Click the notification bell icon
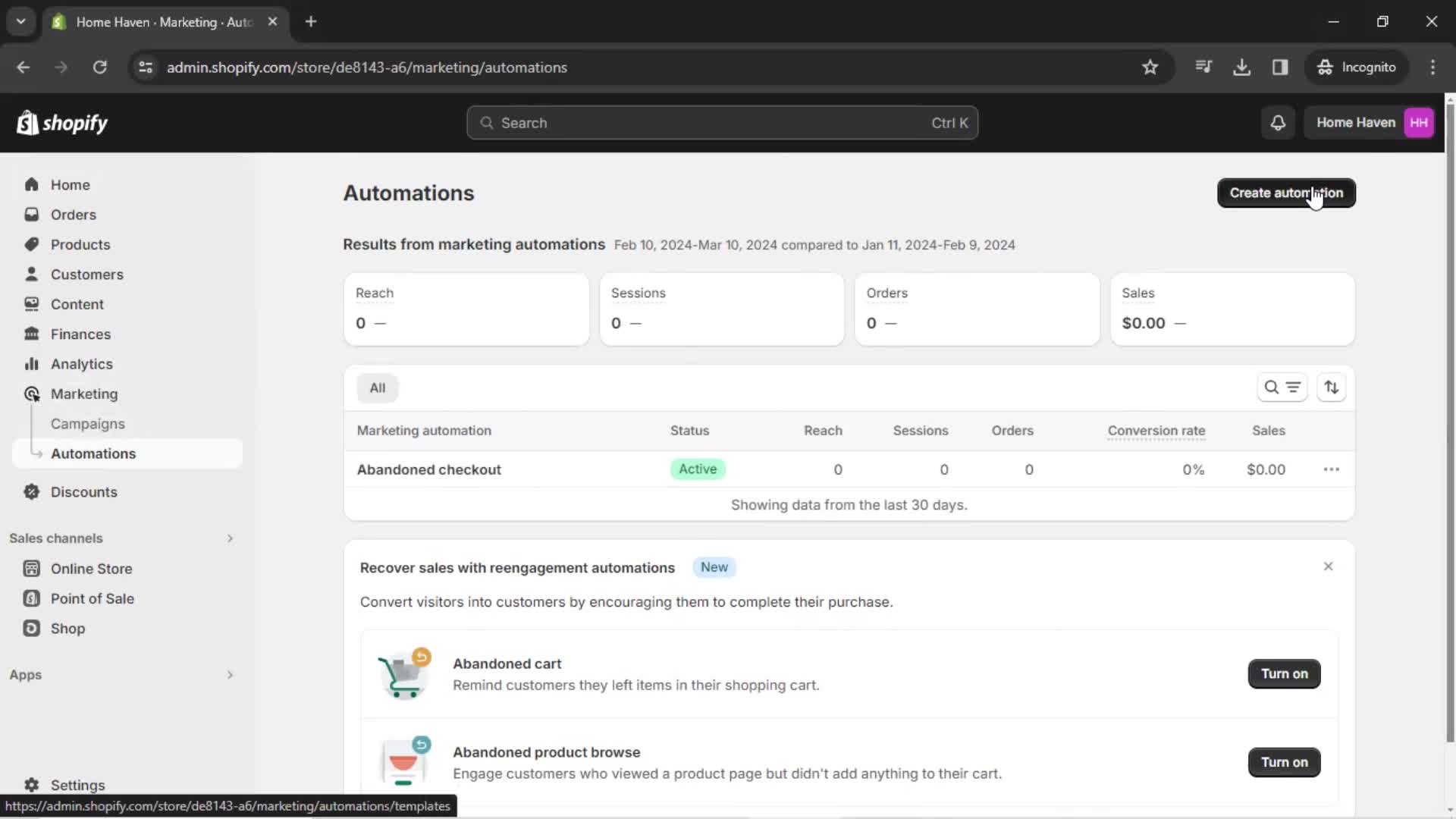The width and height of the screenshot is (1456, 819). tap(1279, 122)
